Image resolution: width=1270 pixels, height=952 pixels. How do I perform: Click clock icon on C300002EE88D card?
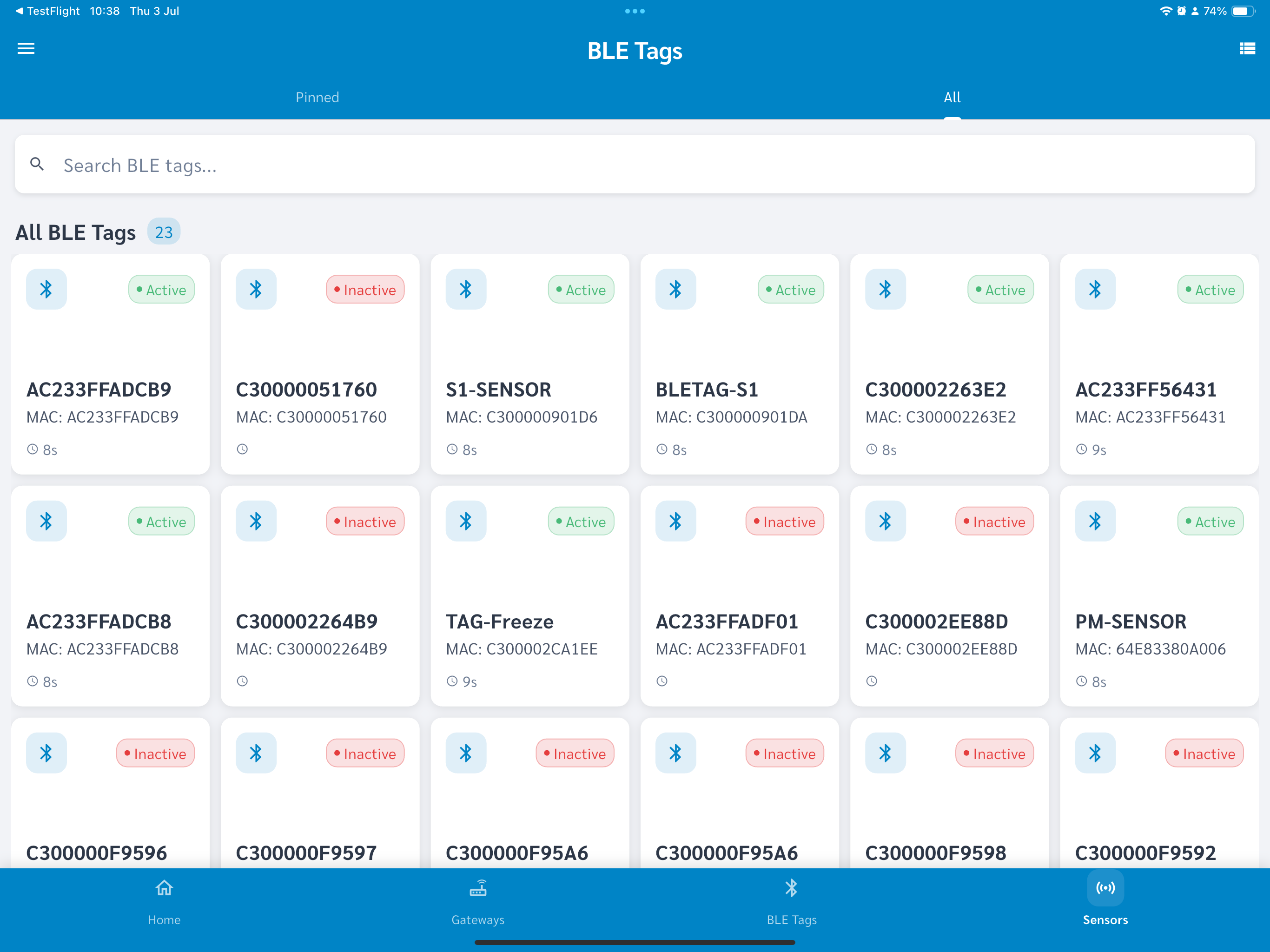(x=872, y=681)
